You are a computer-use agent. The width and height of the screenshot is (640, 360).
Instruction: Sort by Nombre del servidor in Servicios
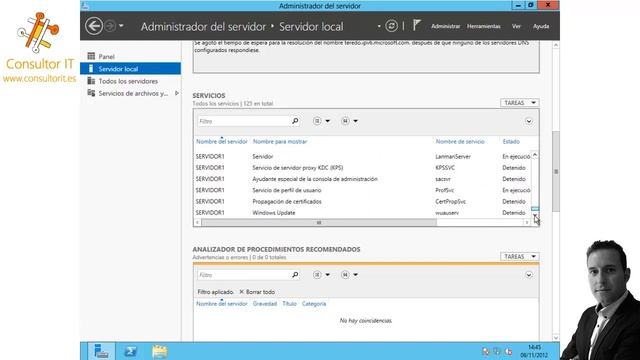tap(222, 142)
